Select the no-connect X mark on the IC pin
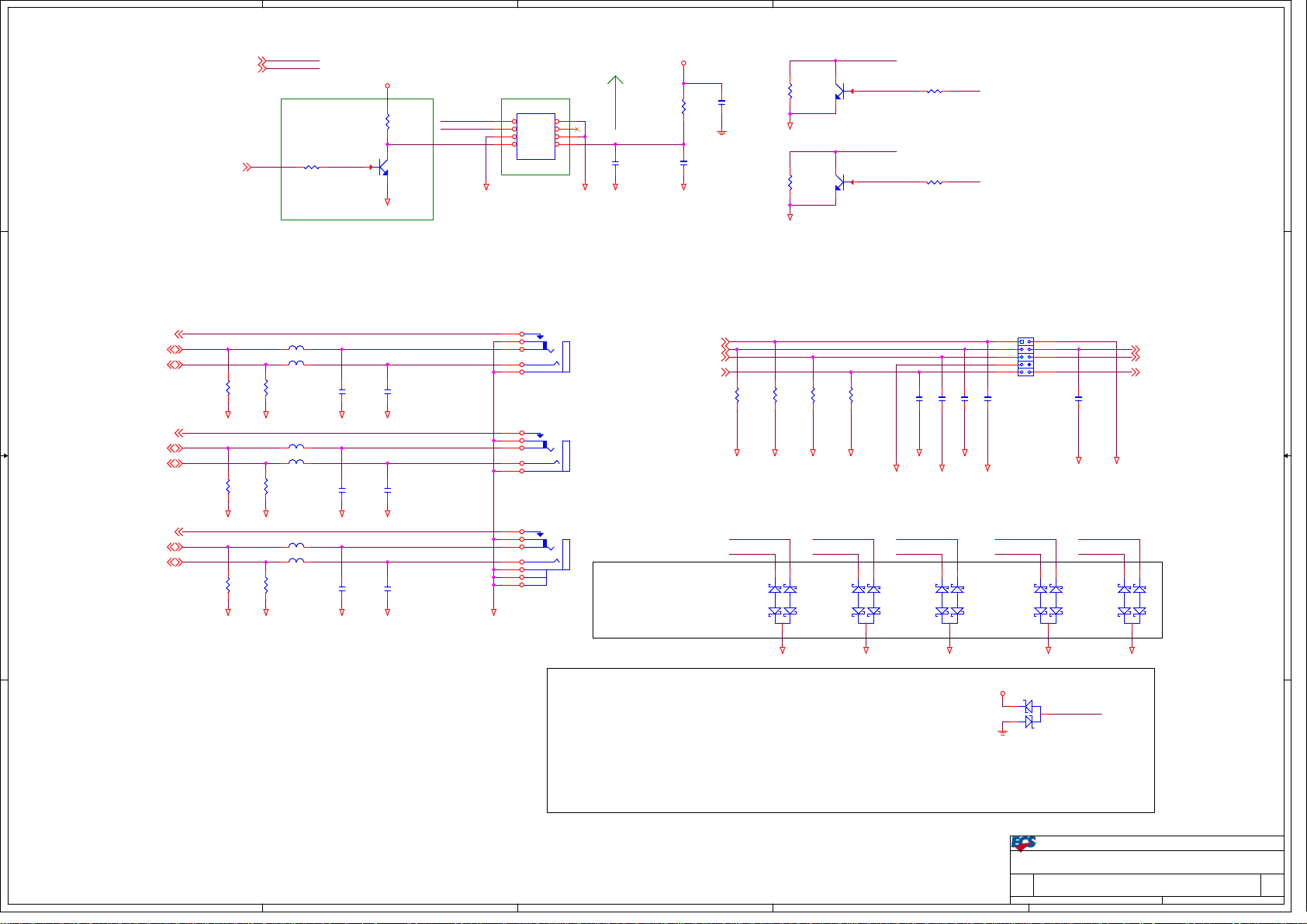 (576, 129)
